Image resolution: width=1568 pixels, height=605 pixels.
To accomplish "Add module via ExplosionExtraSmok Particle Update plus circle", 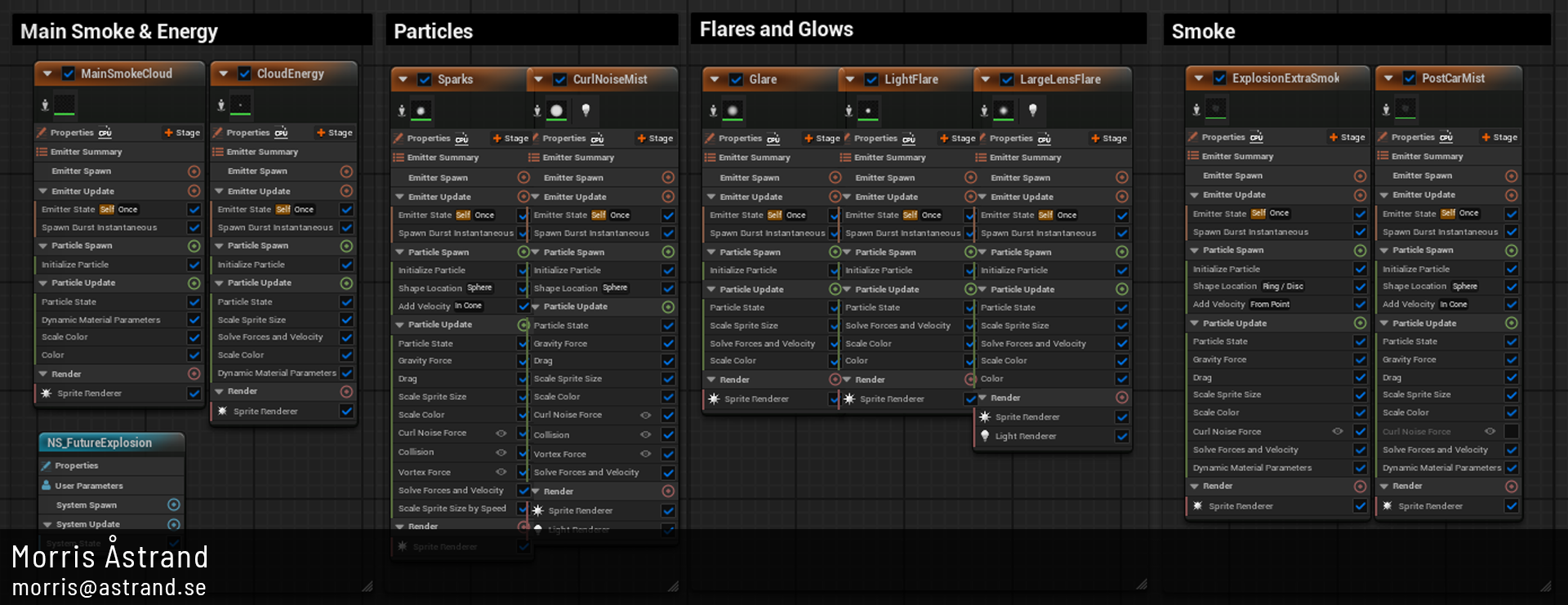I will click(x=1360, y=323).
